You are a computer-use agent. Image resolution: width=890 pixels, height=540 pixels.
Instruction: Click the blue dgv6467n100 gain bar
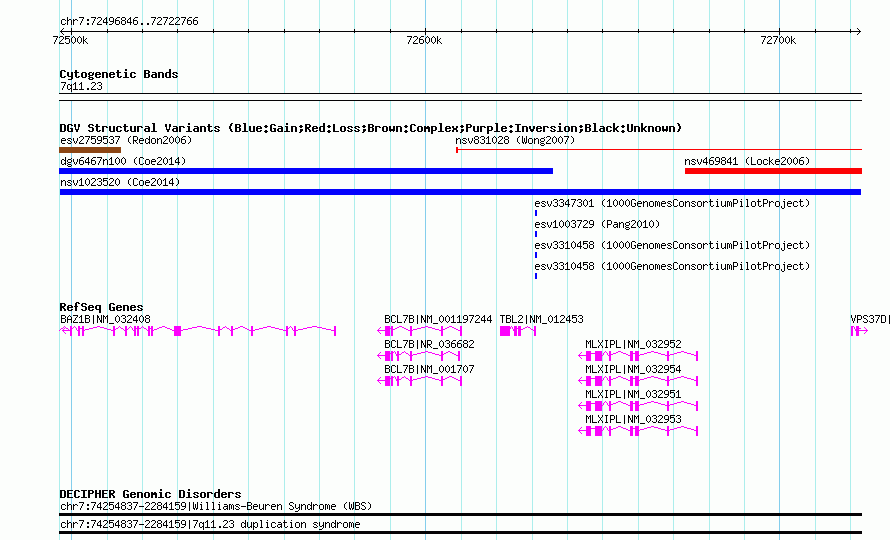(x=306, y=171)
